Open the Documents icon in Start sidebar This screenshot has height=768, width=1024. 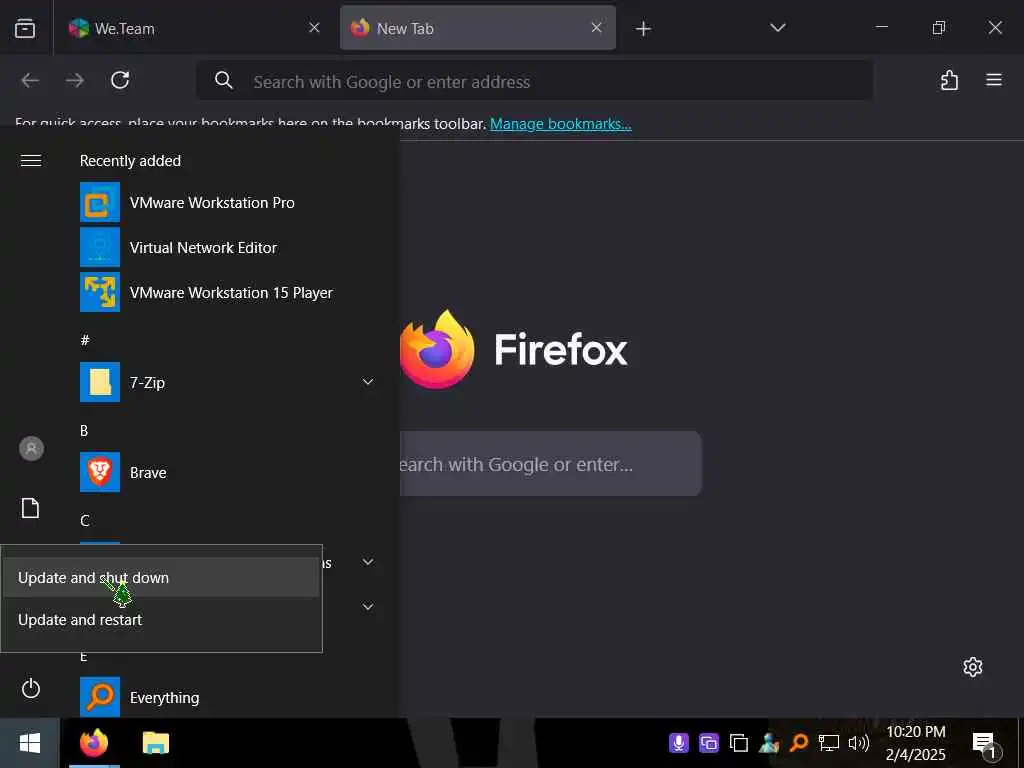[31, 507]
